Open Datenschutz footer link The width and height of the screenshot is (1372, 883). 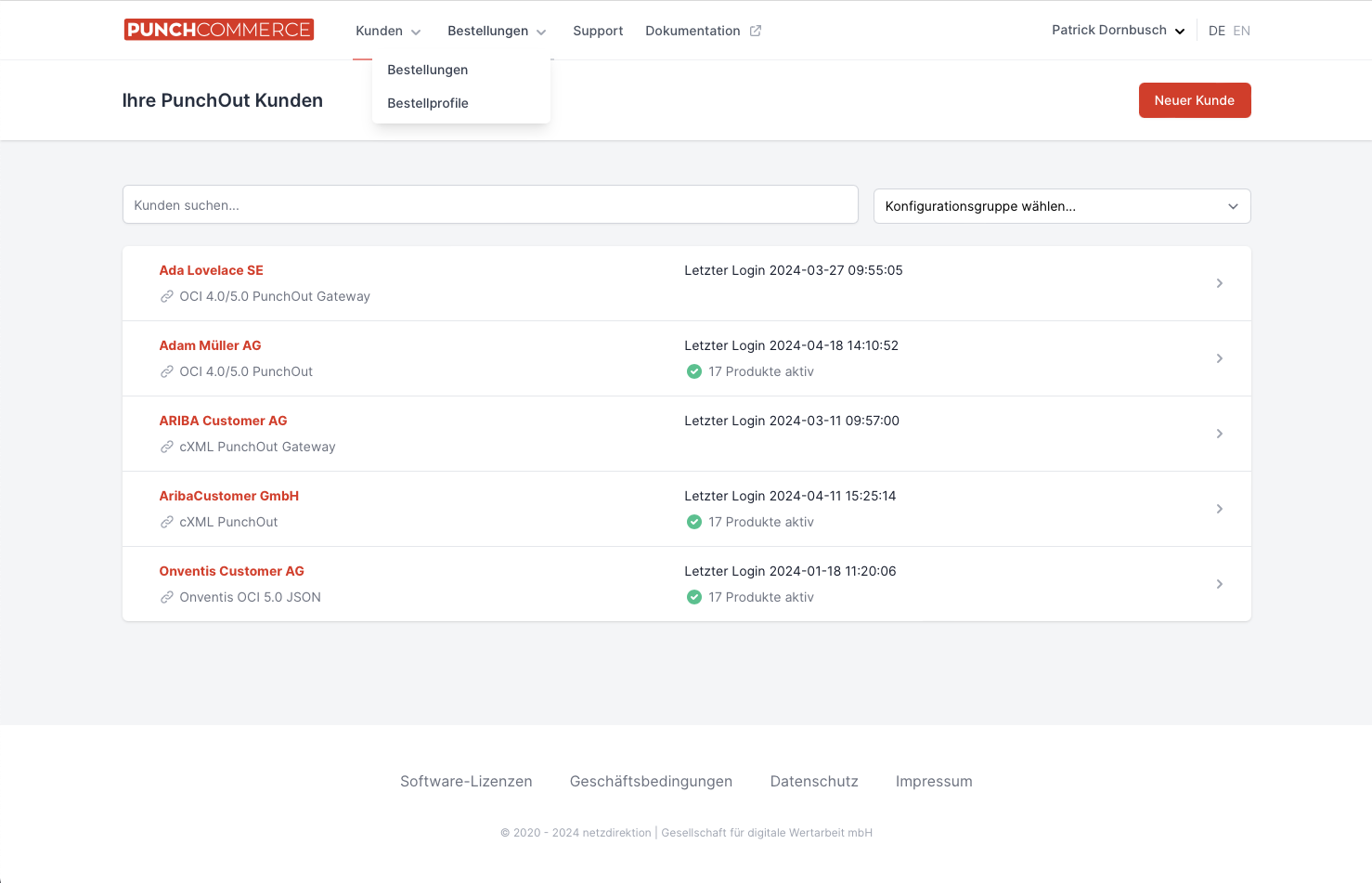(814, 782)
